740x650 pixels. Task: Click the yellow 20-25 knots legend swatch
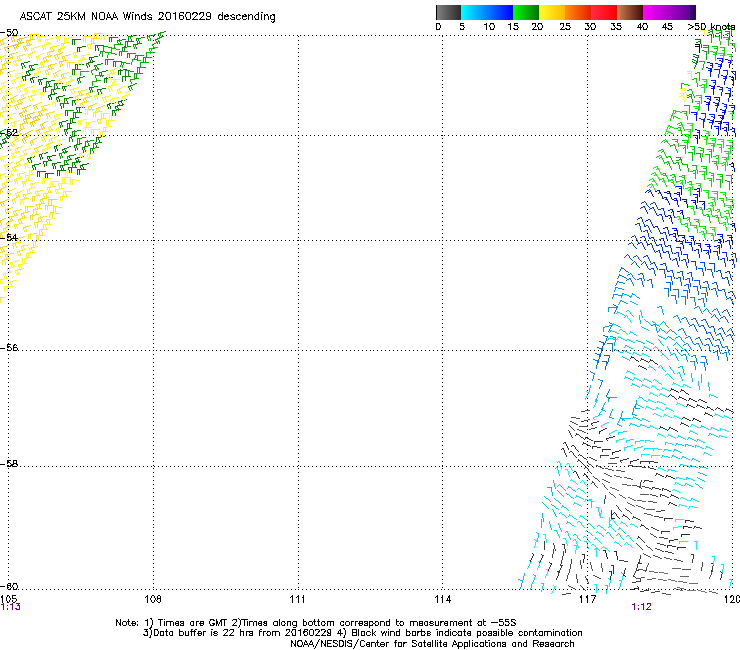(x=552, y=12)
